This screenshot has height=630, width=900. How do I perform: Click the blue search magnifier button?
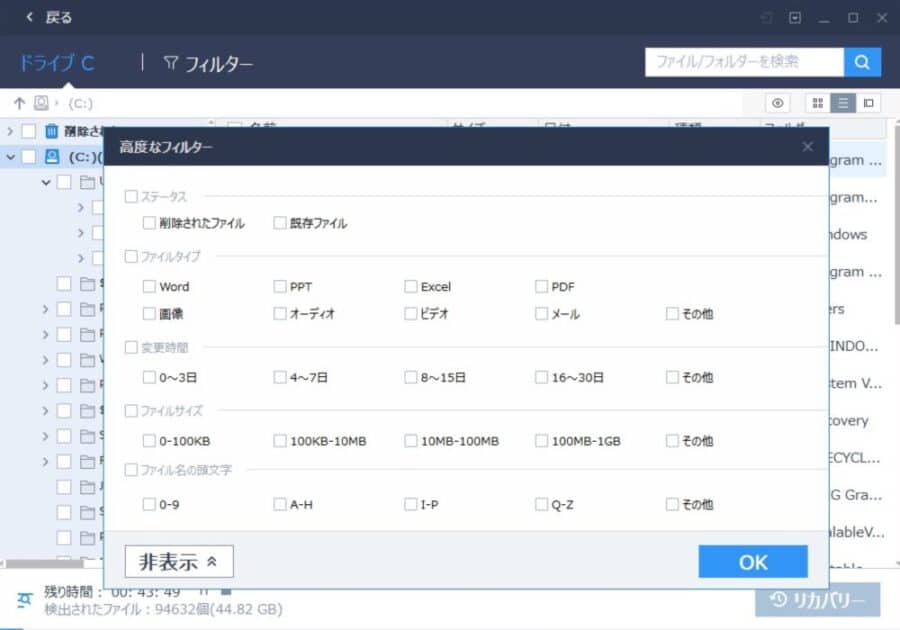(x=862, y=62)
